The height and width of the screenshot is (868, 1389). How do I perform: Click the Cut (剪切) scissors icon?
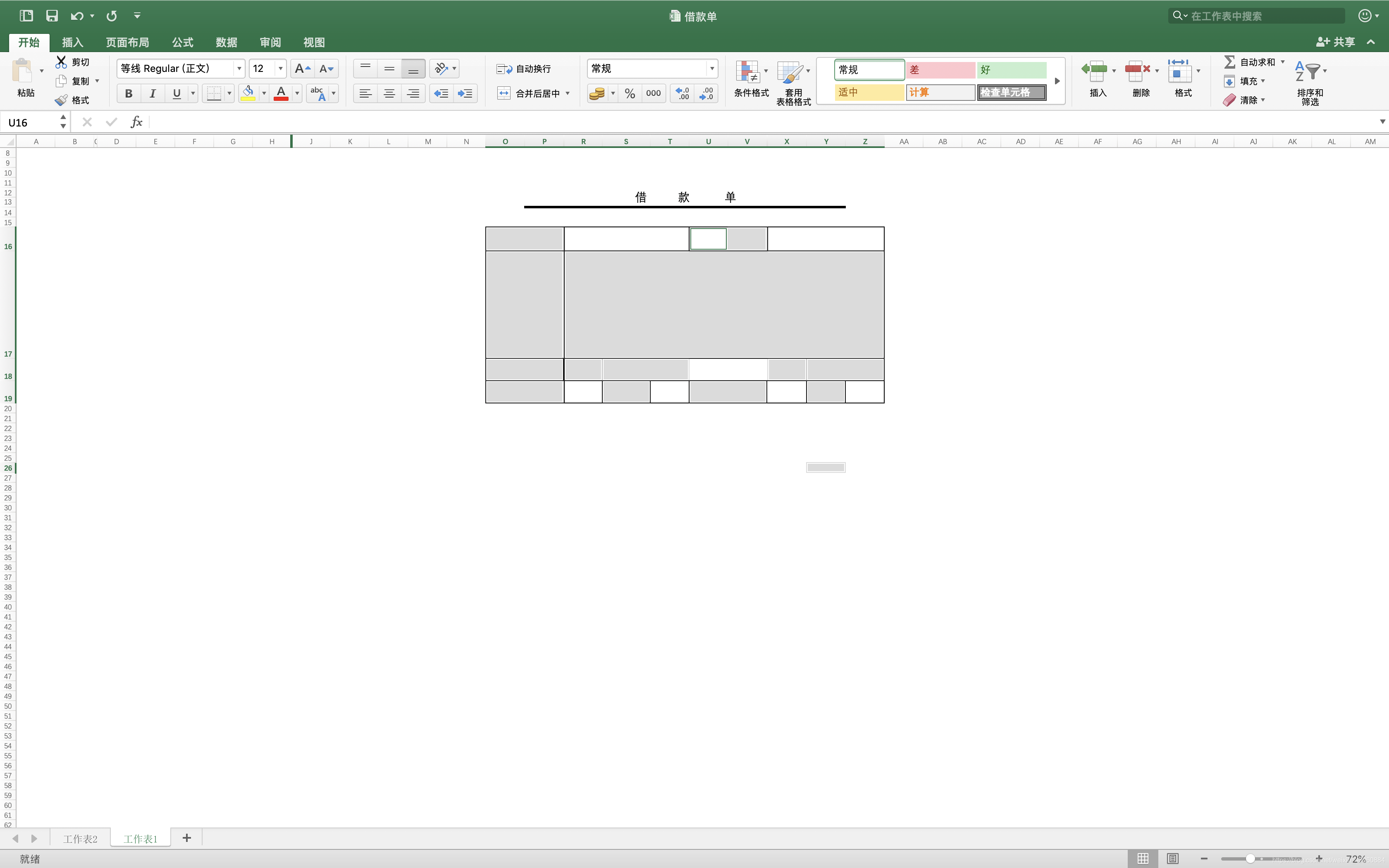pos(61,62)
